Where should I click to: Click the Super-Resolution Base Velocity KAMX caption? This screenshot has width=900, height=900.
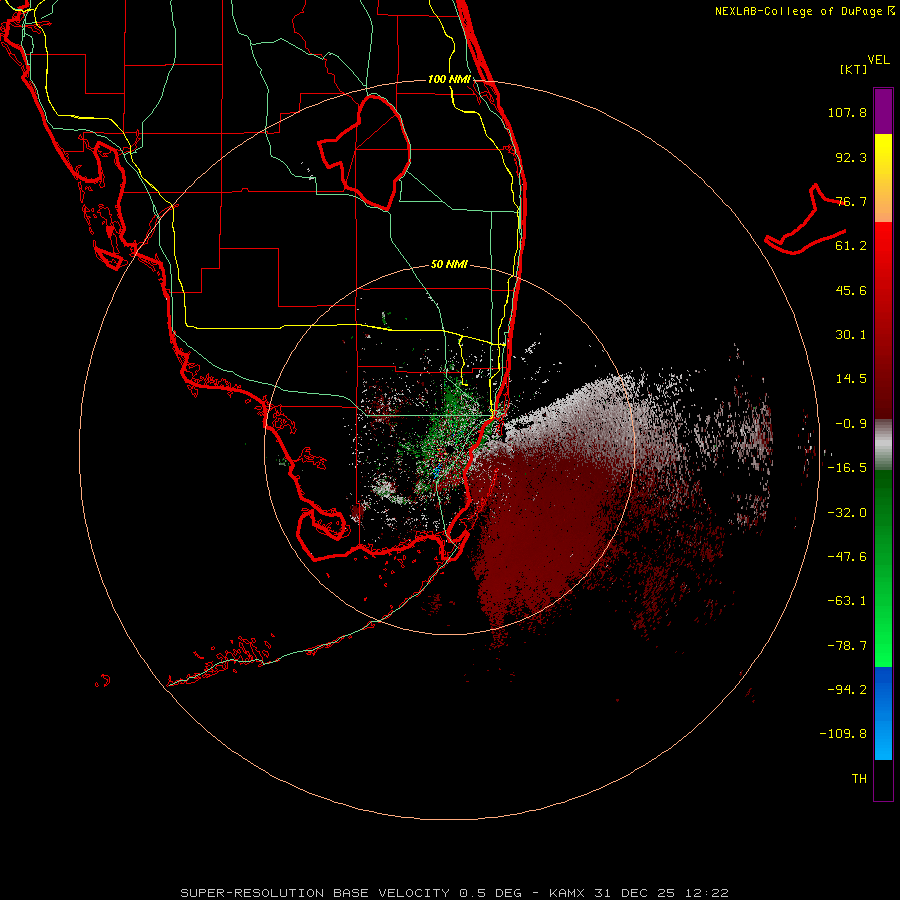point(455,893)
